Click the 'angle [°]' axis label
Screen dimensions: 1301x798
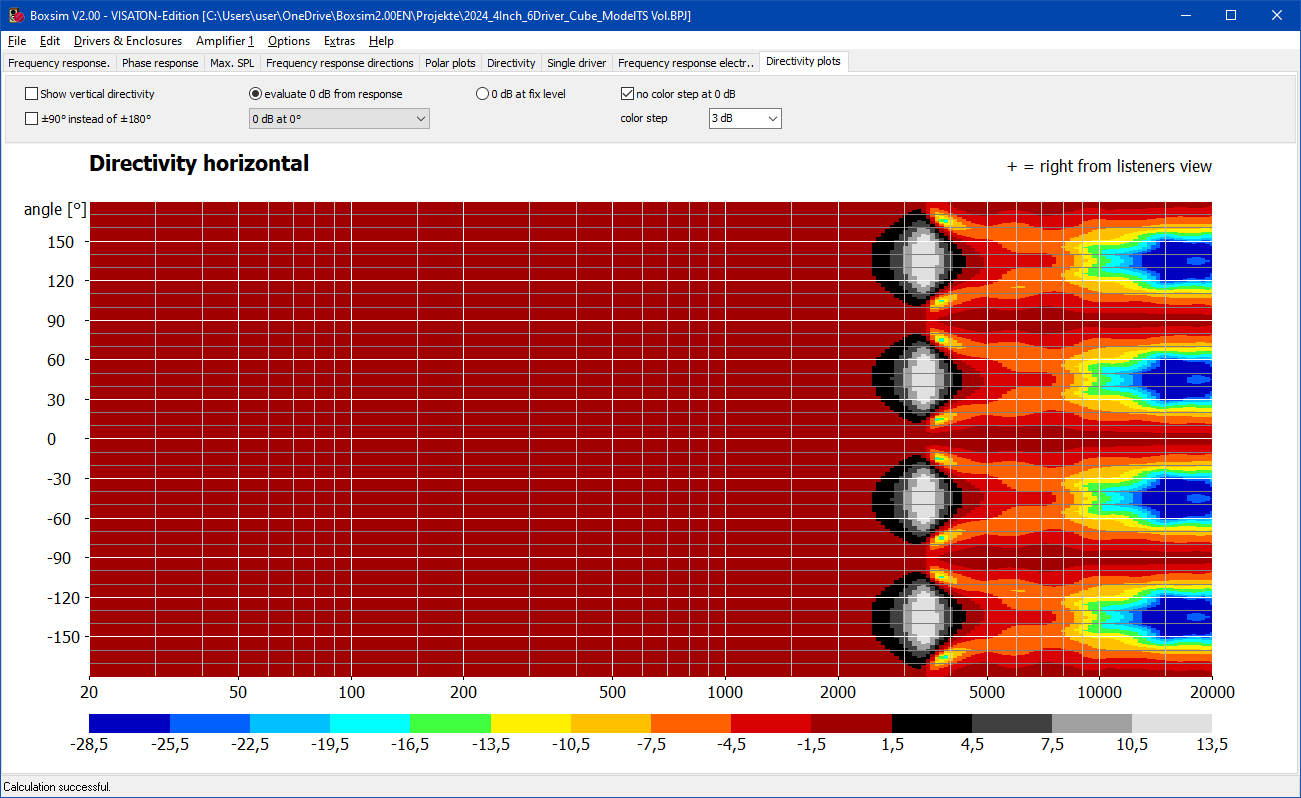tap(56, 210)
